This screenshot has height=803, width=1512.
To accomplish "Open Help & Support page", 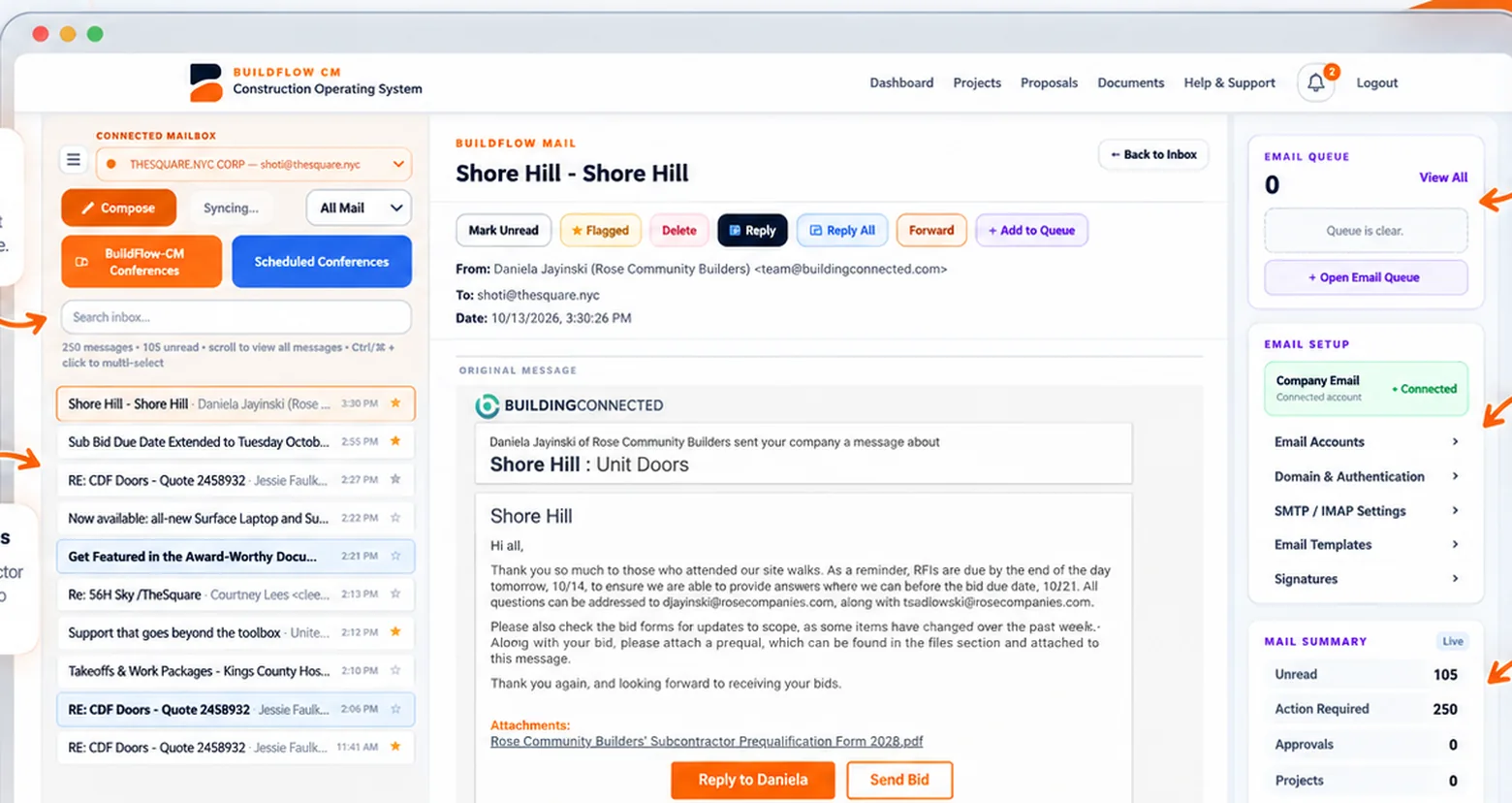I will 1229,82.
